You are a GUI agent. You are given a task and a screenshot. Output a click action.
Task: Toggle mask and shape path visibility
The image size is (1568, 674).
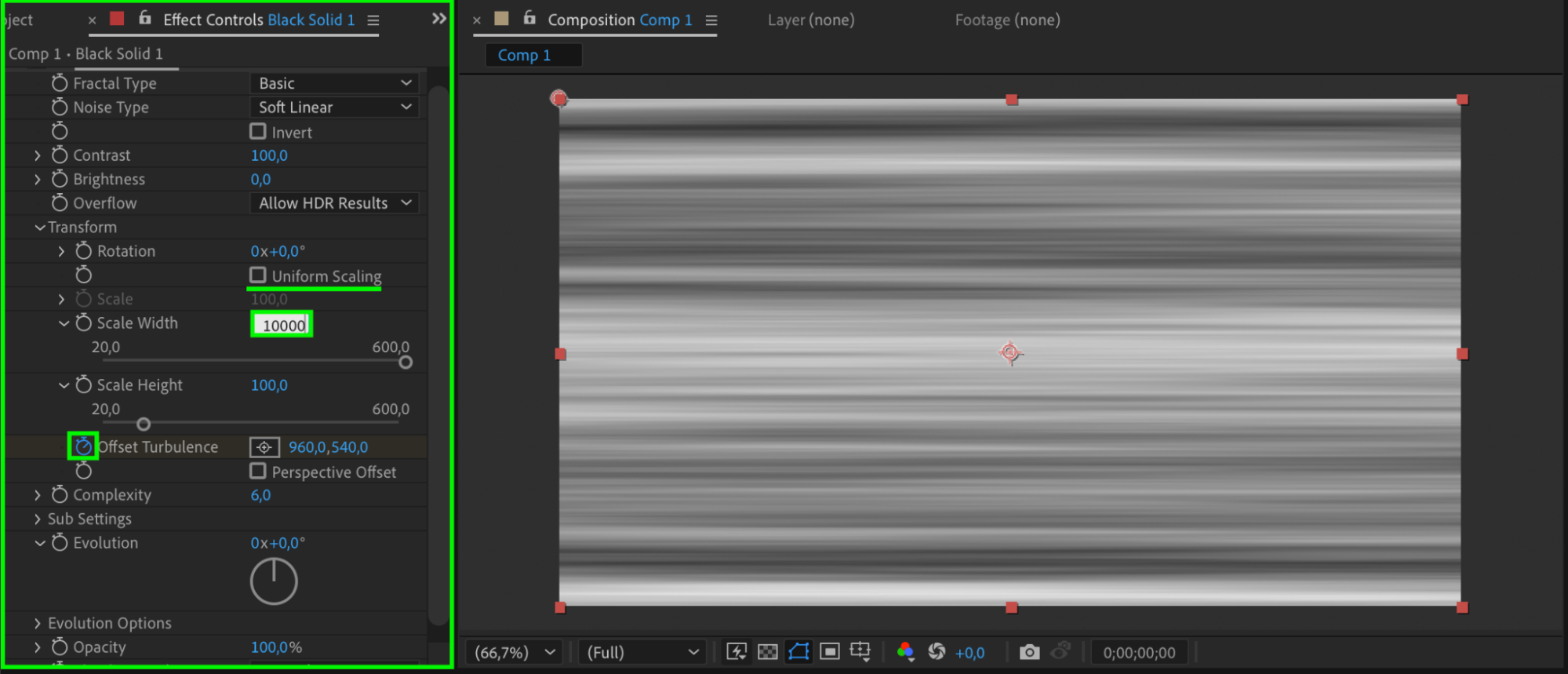tap(799, 651)
